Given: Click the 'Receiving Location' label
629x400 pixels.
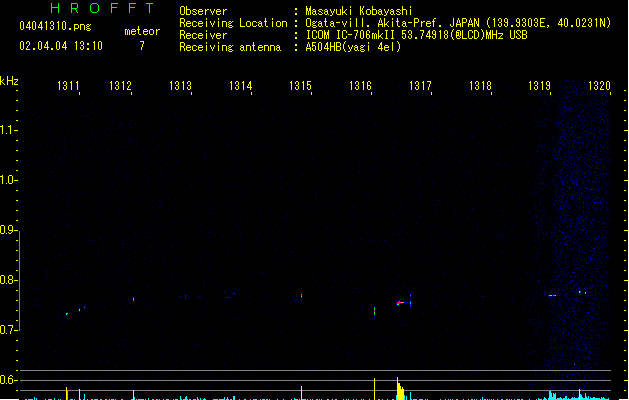Looking at the screenshot, I should coord(233,23).
